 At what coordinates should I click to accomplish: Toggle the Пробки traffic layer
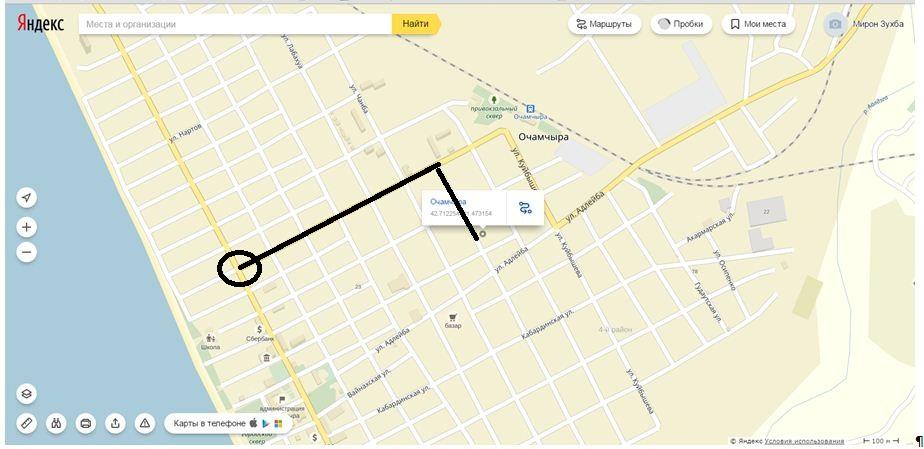coord(681,24)
